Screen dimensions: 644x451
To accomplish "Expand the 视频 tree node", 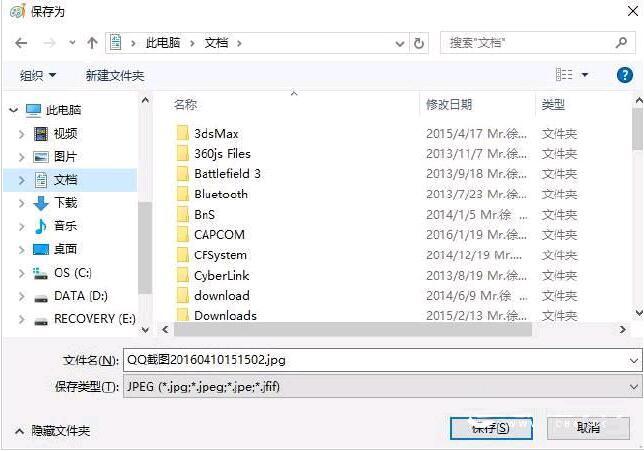I will pos(21,134).
